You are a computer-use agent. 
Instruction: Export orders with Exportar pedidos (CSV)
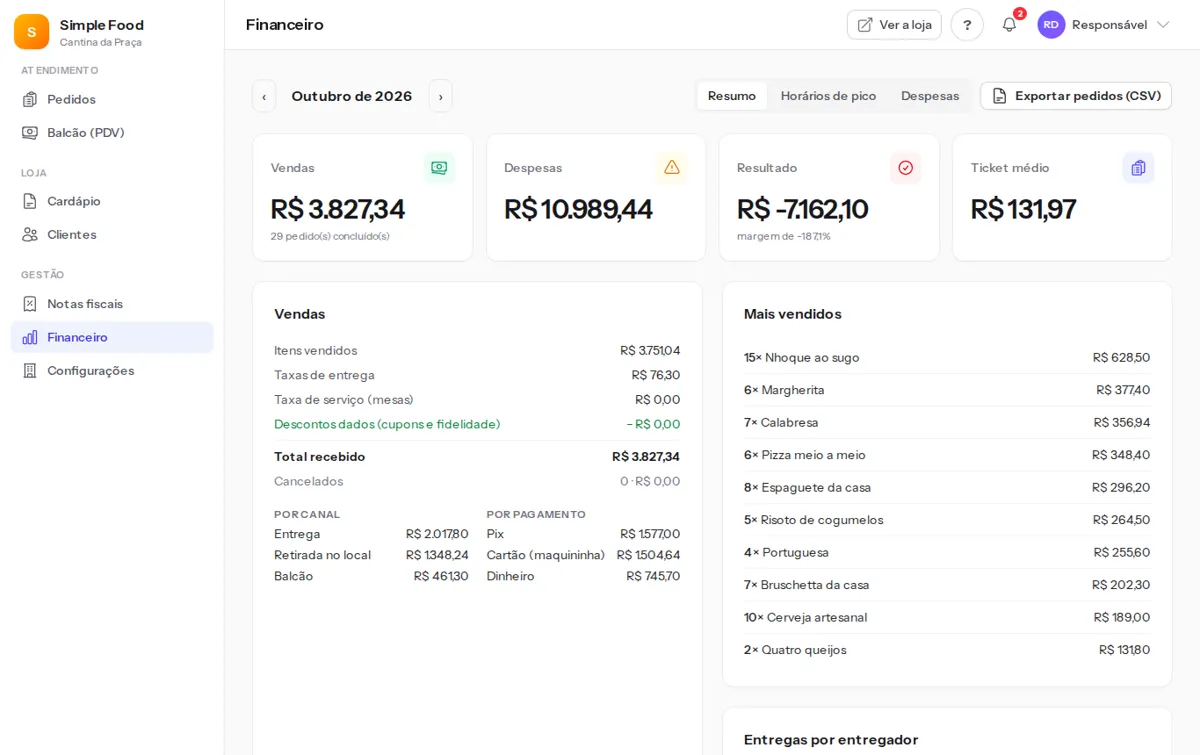coord(1076,96)
